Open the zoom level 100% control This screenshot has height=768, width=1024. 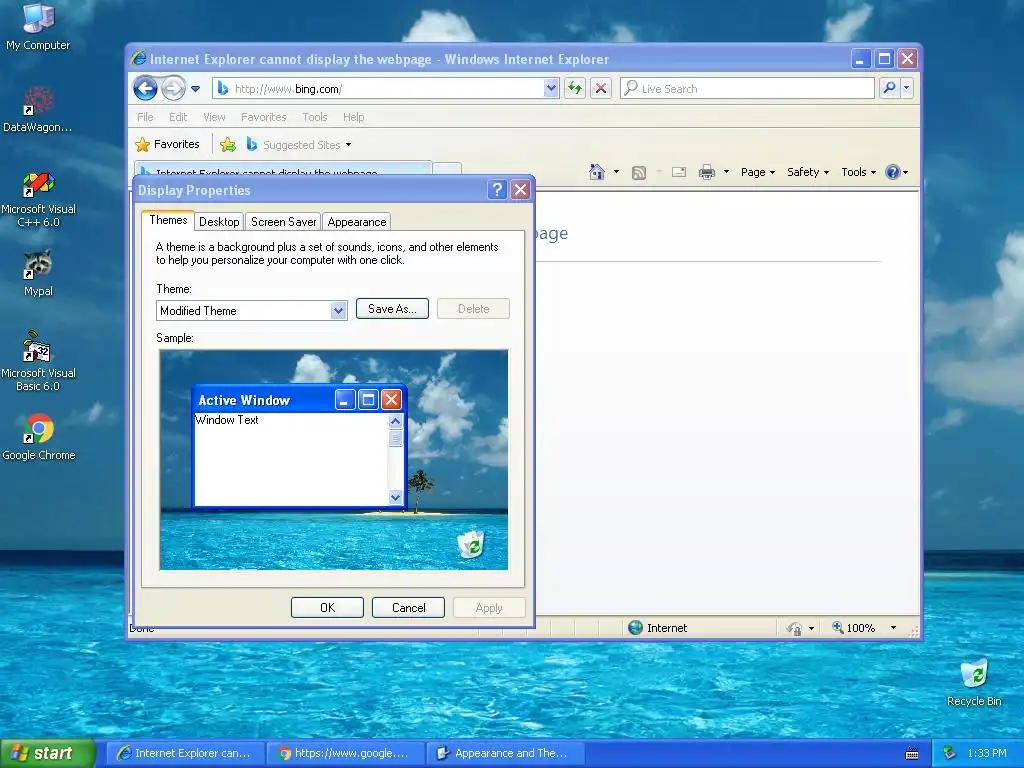863,628
